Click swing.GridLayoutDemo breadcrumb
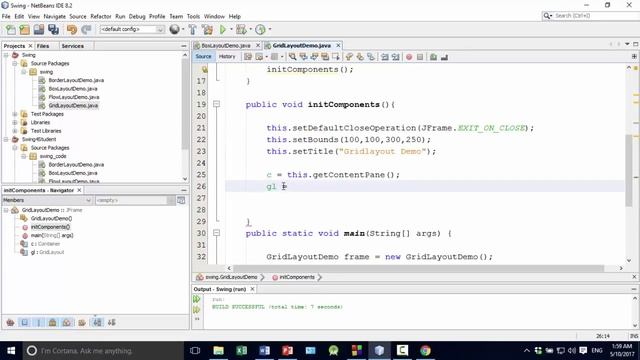This screenshot has height=360, width=640. (x=231, y=277)
